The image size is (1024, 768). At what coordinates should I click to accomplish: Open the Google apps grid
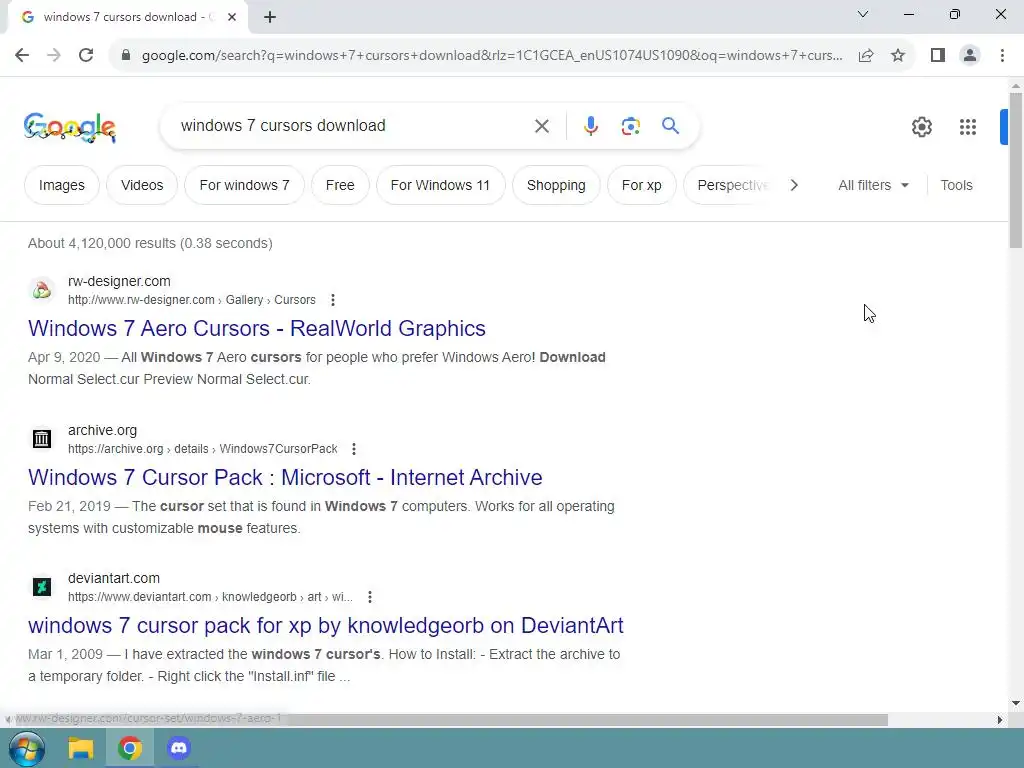968,127
